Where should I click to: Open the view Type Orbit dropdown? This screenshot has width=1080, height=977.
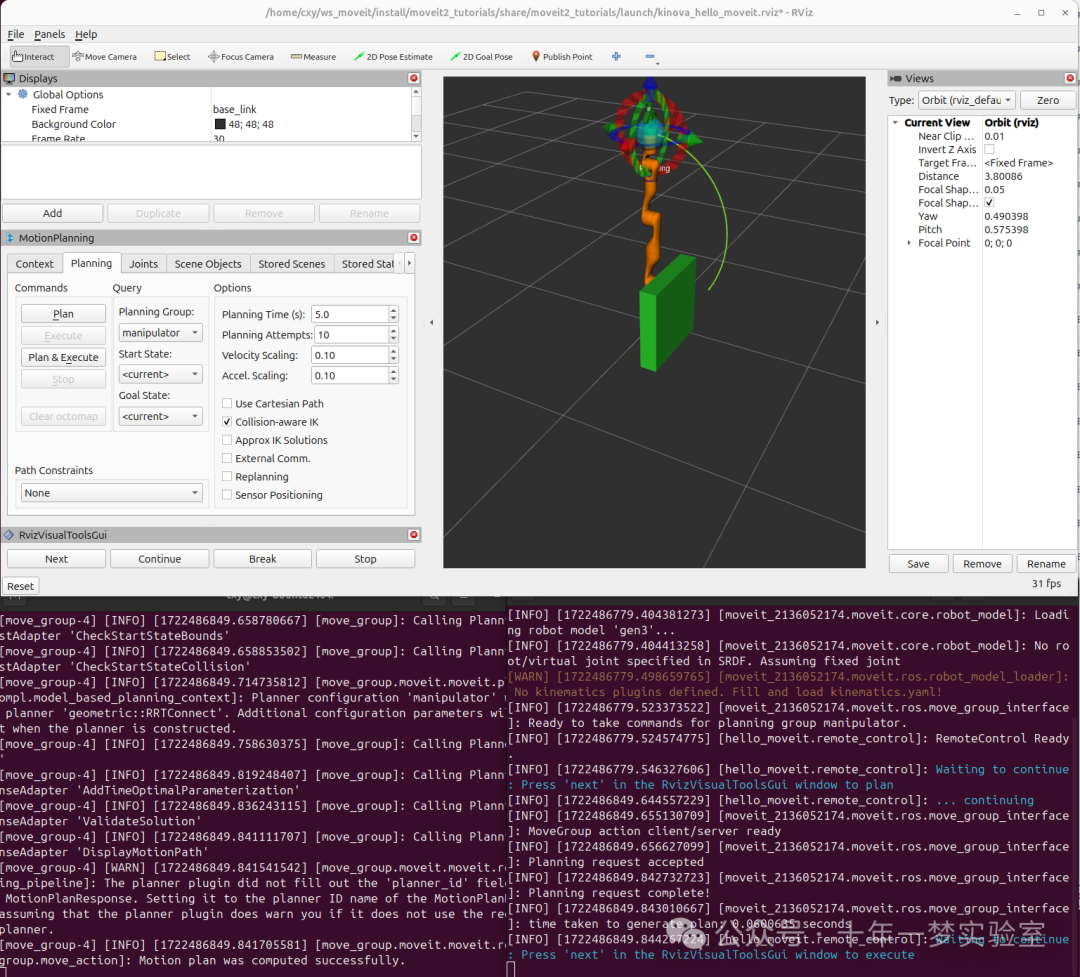click(x=966, y=100)
